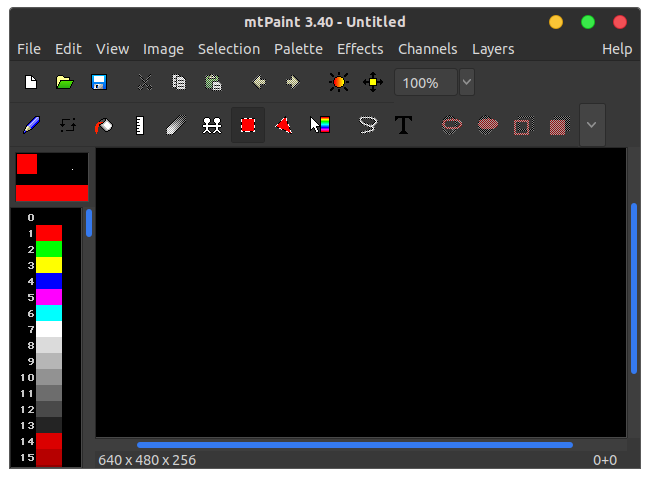Open the Help menu
This screenshot has height=478, width=650.
pos(617,49)
